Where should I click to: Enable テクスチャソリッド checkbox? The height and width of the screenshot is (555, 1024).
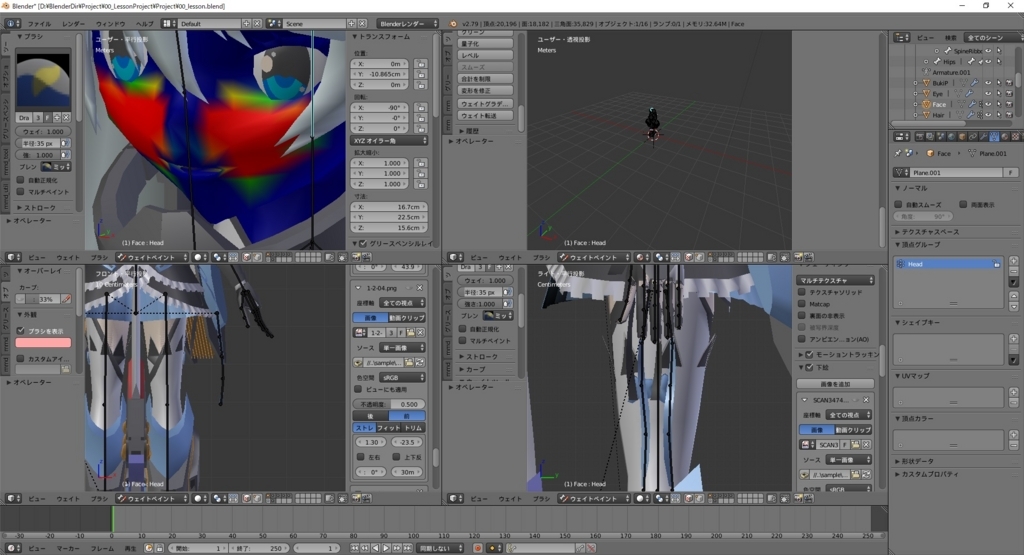[x=802, y=293]
